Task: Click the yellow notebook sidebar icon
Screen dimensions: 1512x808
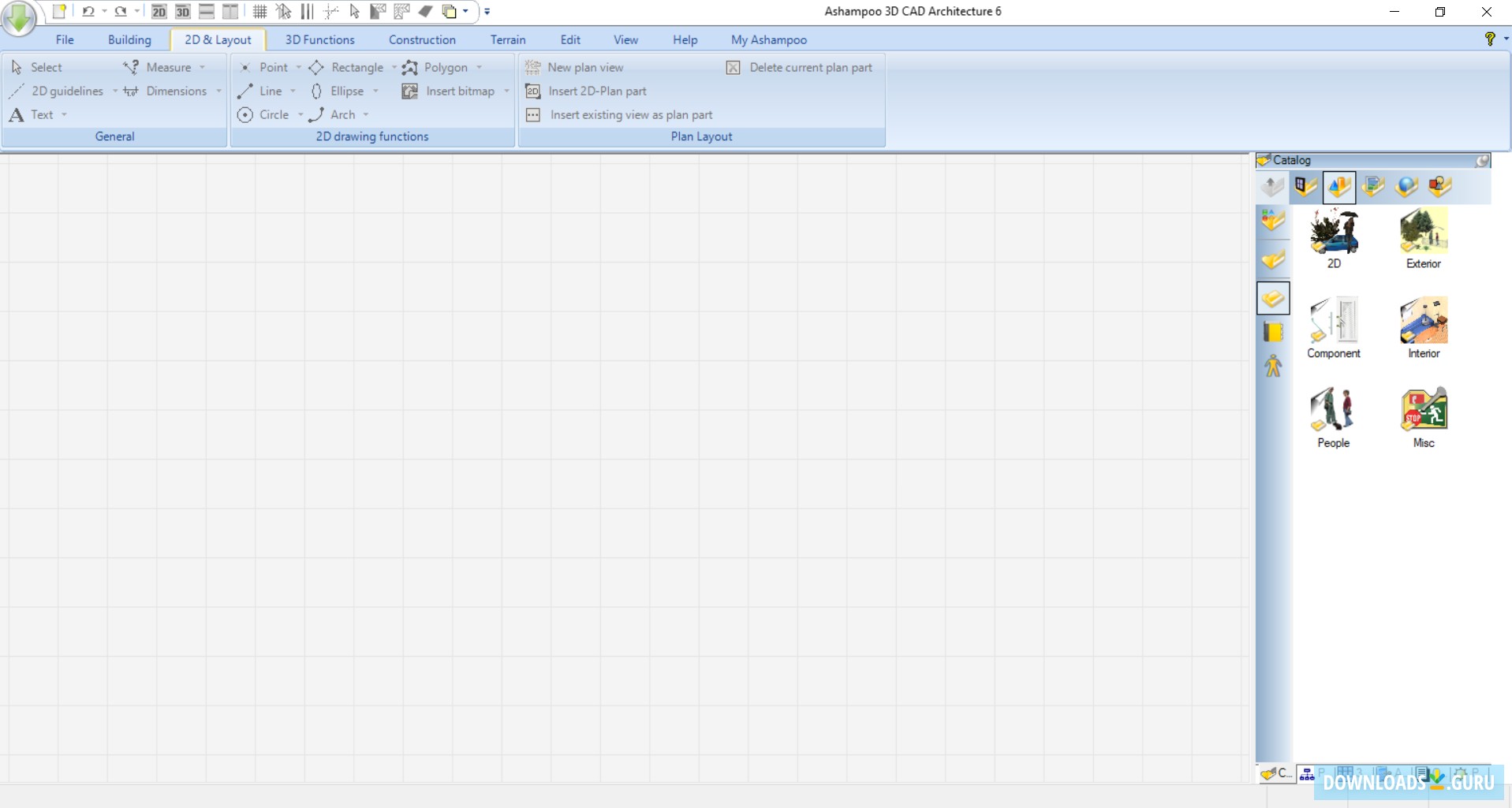Action: coord(1273,332)
